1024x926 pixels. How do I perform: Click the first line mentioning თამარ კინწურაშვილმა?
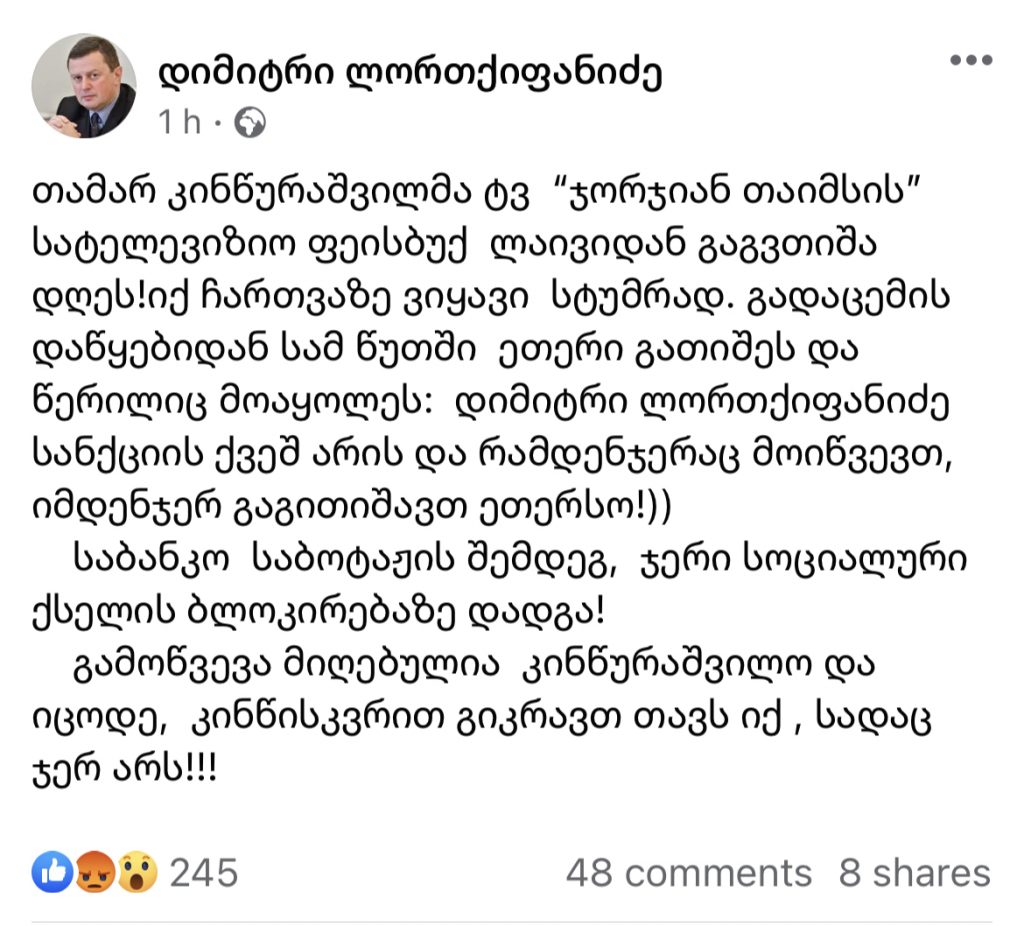[x=476, y=193]
